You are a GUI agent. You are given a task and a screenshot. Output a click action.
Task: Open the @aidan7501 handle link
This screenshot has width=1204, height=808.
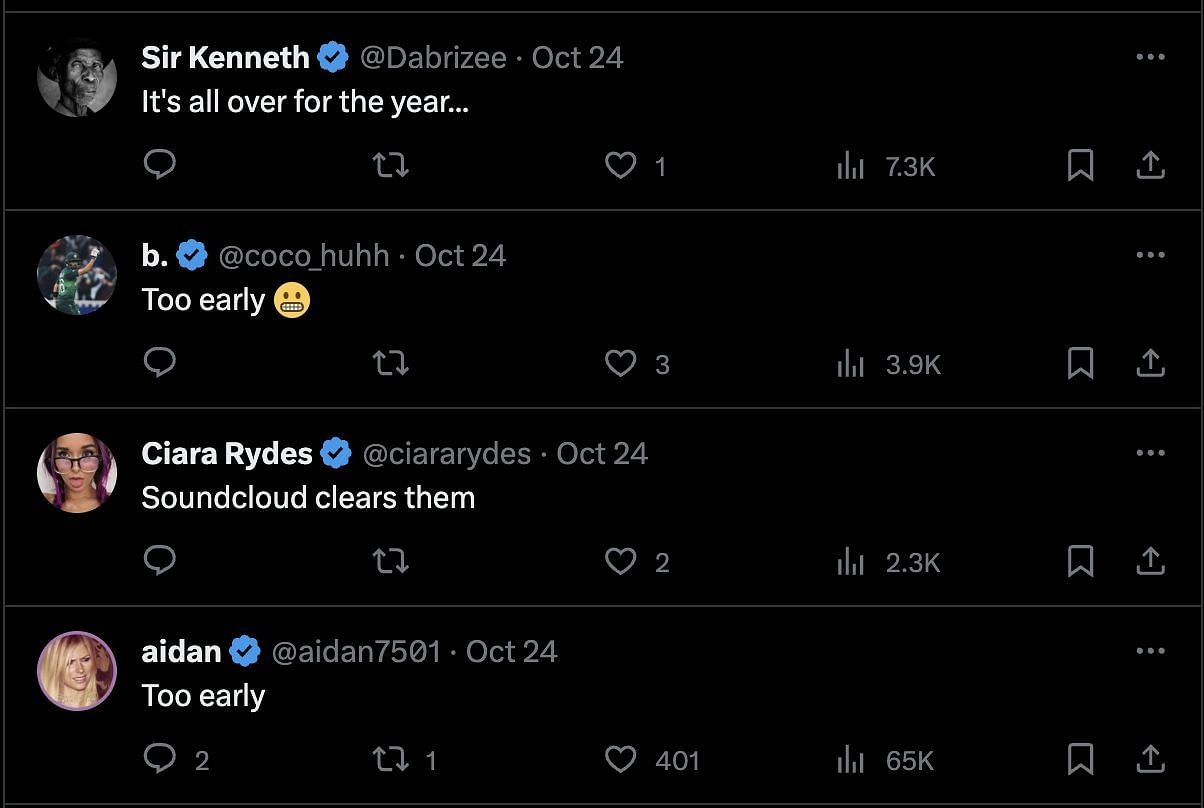(356, 651)
